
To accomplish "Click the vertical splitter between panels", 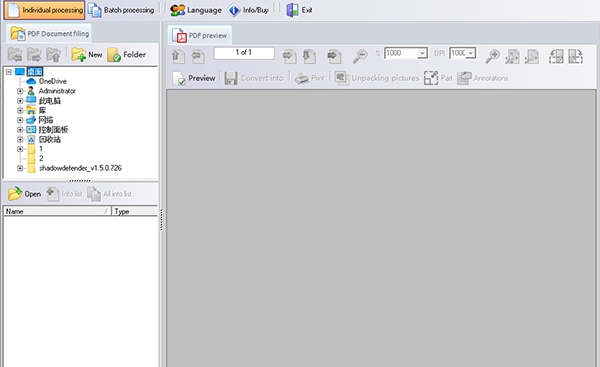I will point(161,220).
